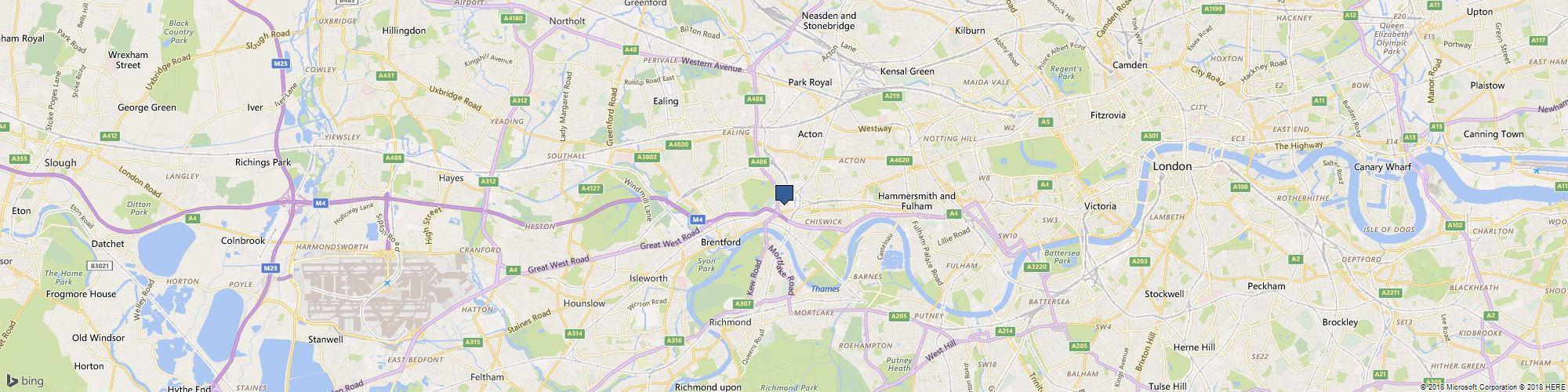Click the M25 road shield near Poyle
Image resolution: width=1568 pixels, height=392 pixels.
[270, 268]
